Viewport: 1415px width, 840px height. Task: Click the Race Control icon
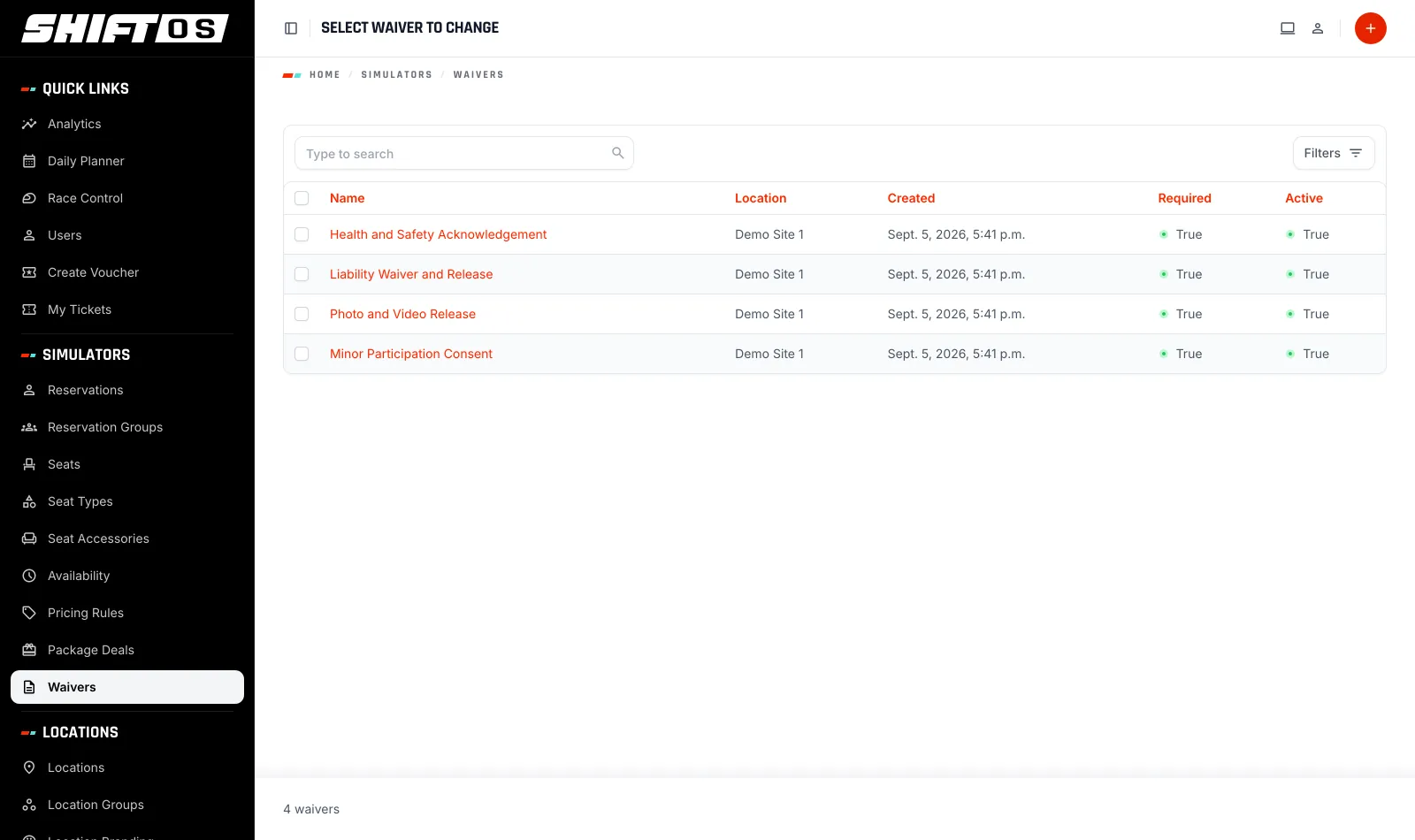(29, 198)
